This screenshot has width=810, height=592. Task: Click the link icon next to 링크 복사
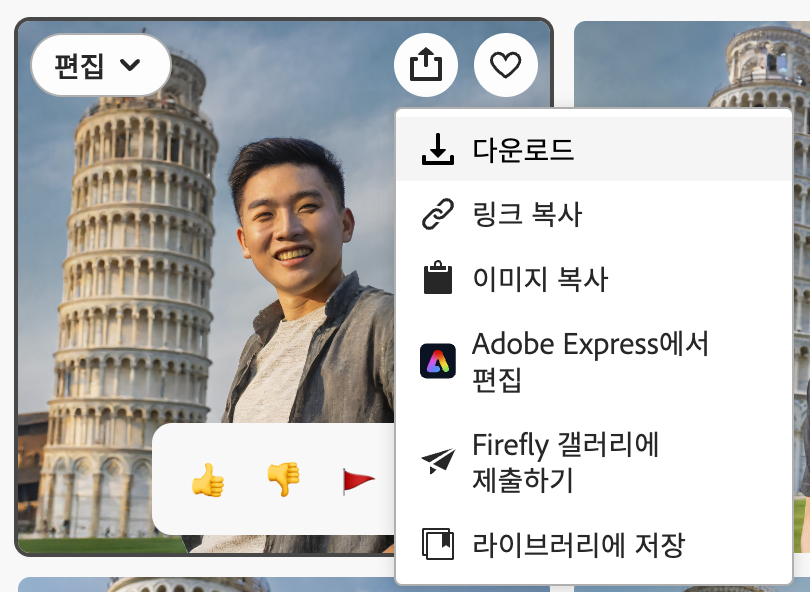coord(437,212)
